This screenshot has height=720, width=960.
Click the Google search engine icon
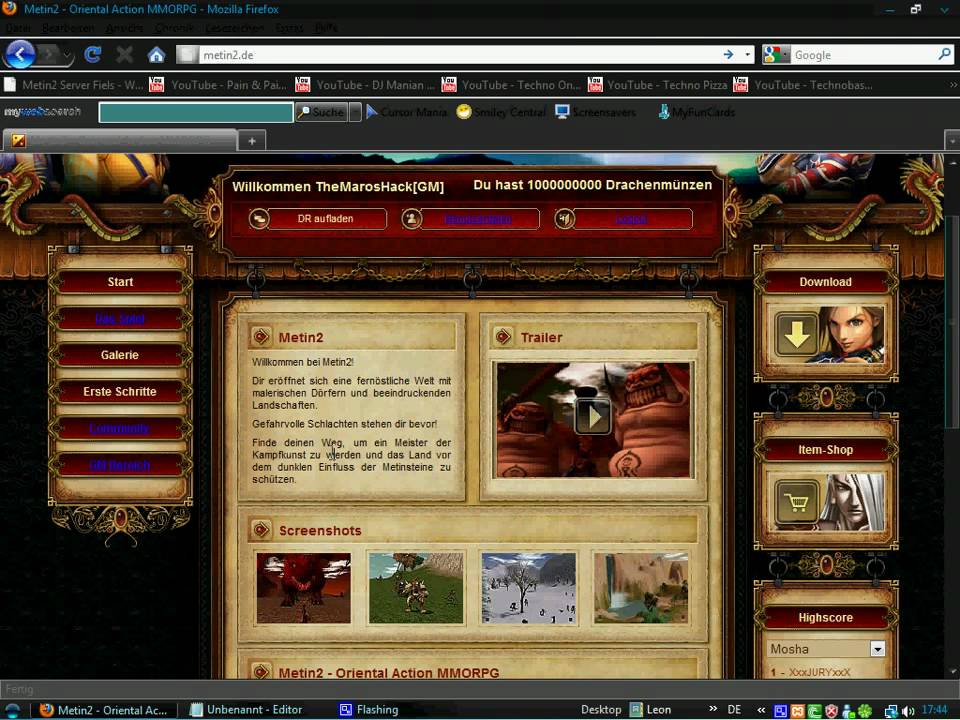772,54
